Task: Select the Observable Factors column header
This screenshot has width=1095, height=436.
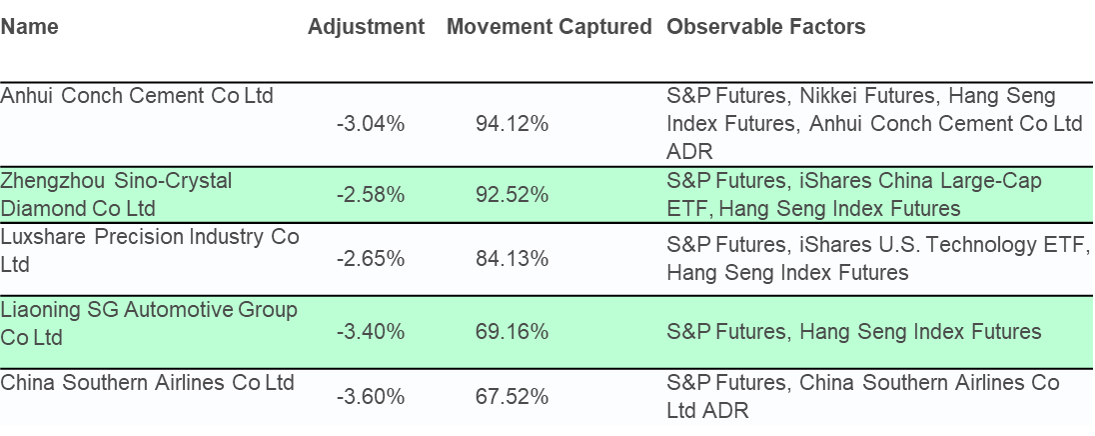Action: tap(766, 27)
